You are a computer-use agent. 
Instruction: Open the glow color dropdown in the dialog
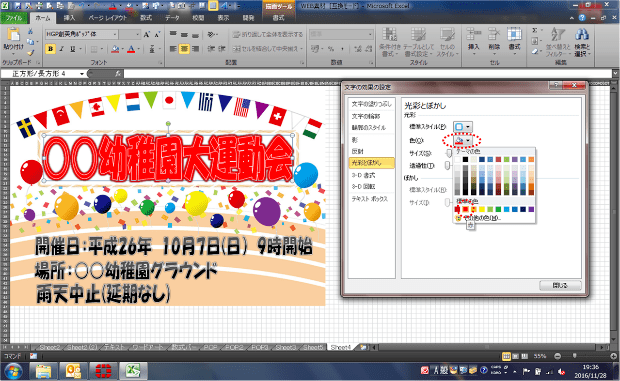463,140
